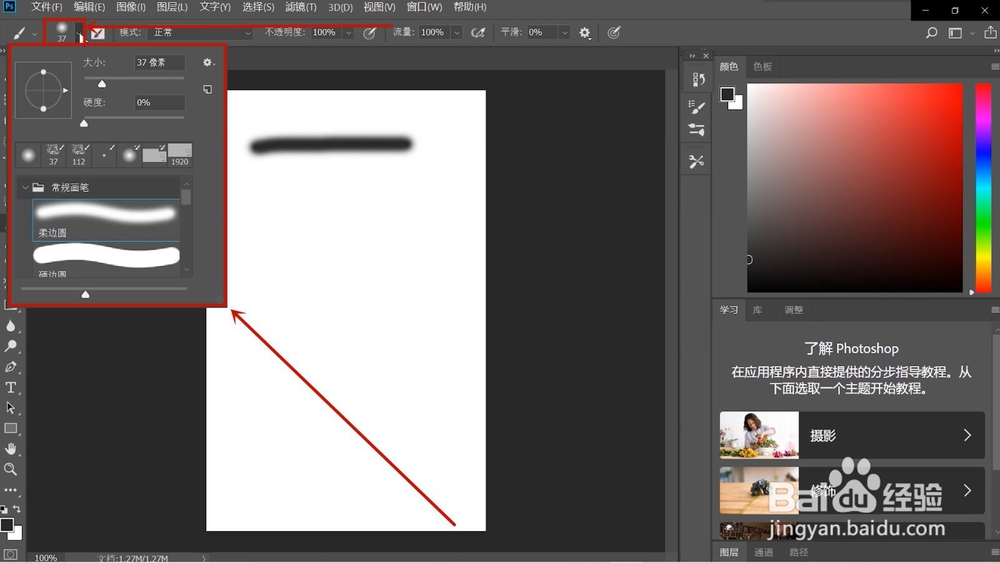This screenshot has width=1000, height=563.
Task: Swap foreground and background colors
Action: (17, 509)
